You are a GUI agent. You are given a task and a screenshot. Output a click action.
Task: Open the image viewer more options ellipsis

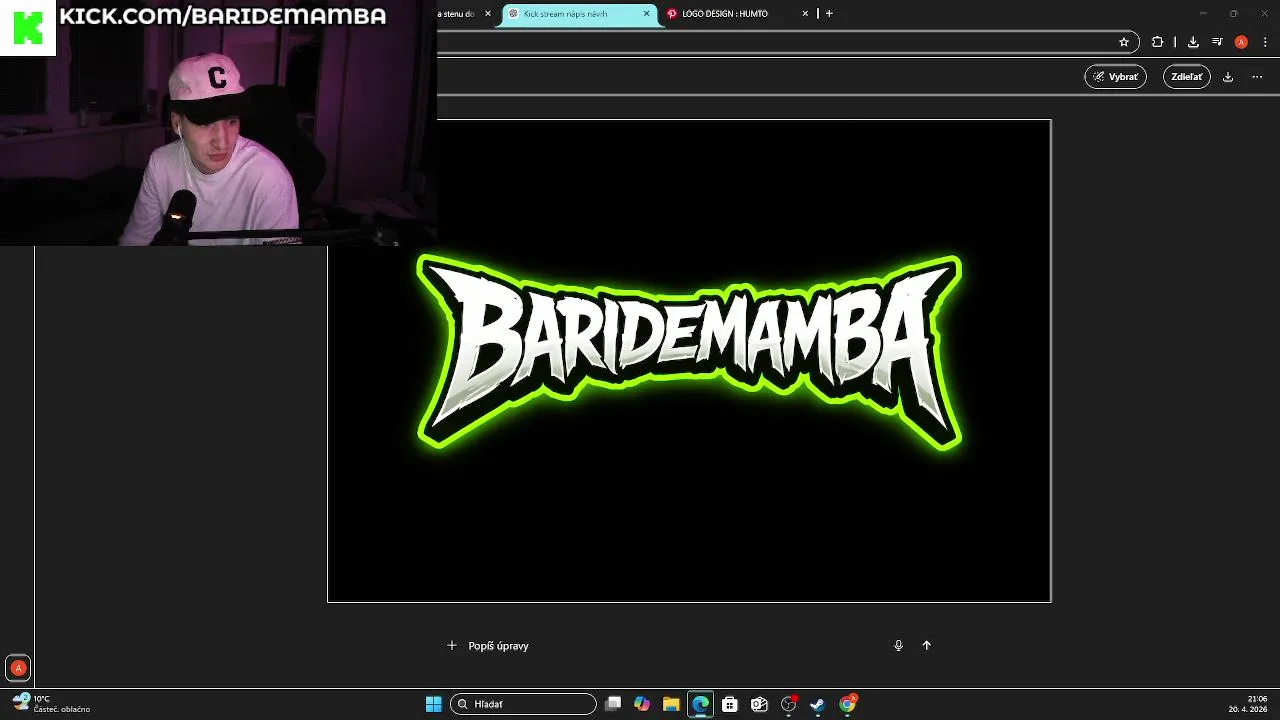pyautogui.click(x=1257, y=77)
